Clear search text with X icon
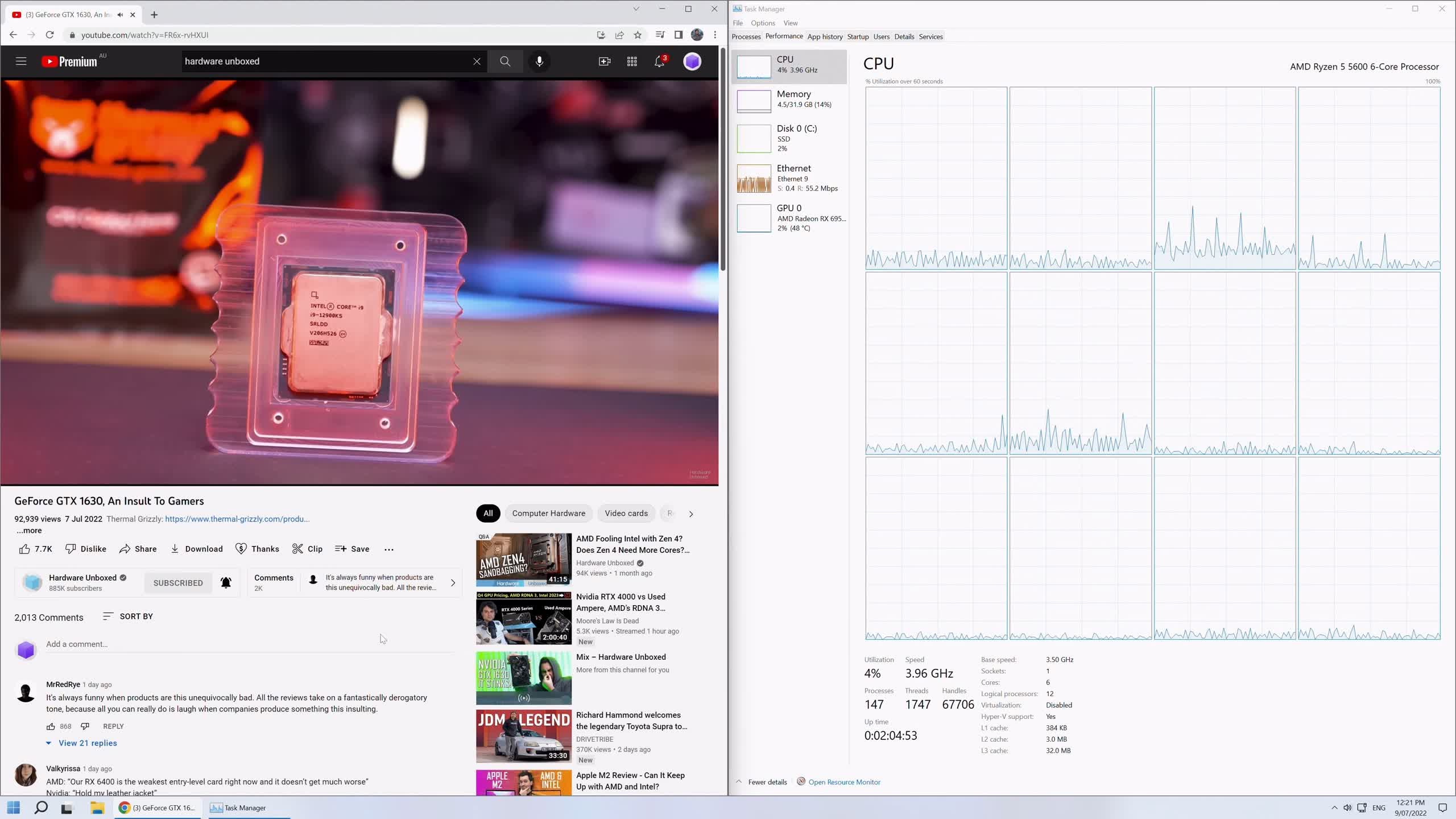 point(477,61)
